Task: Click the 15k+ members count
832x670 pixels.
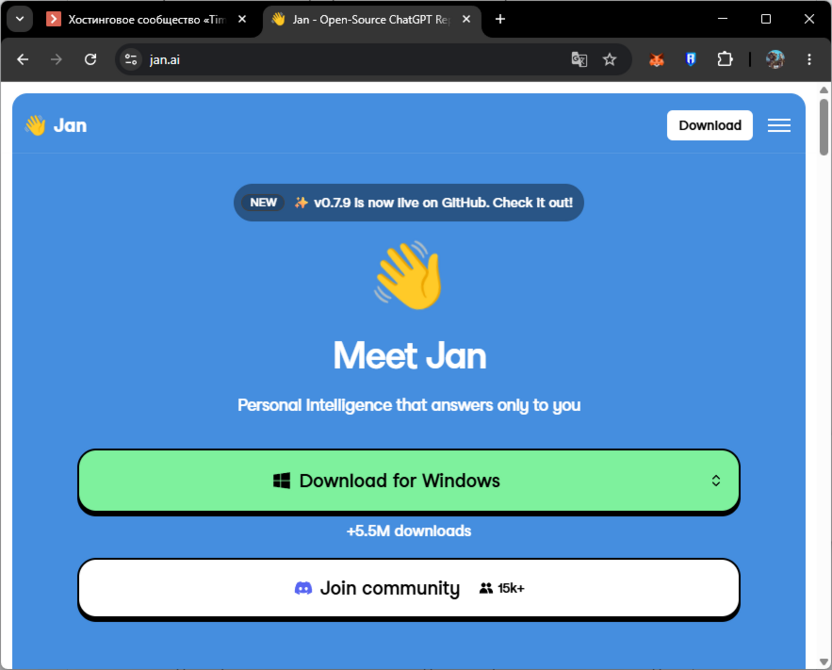Action: click(x=502, y=588)
